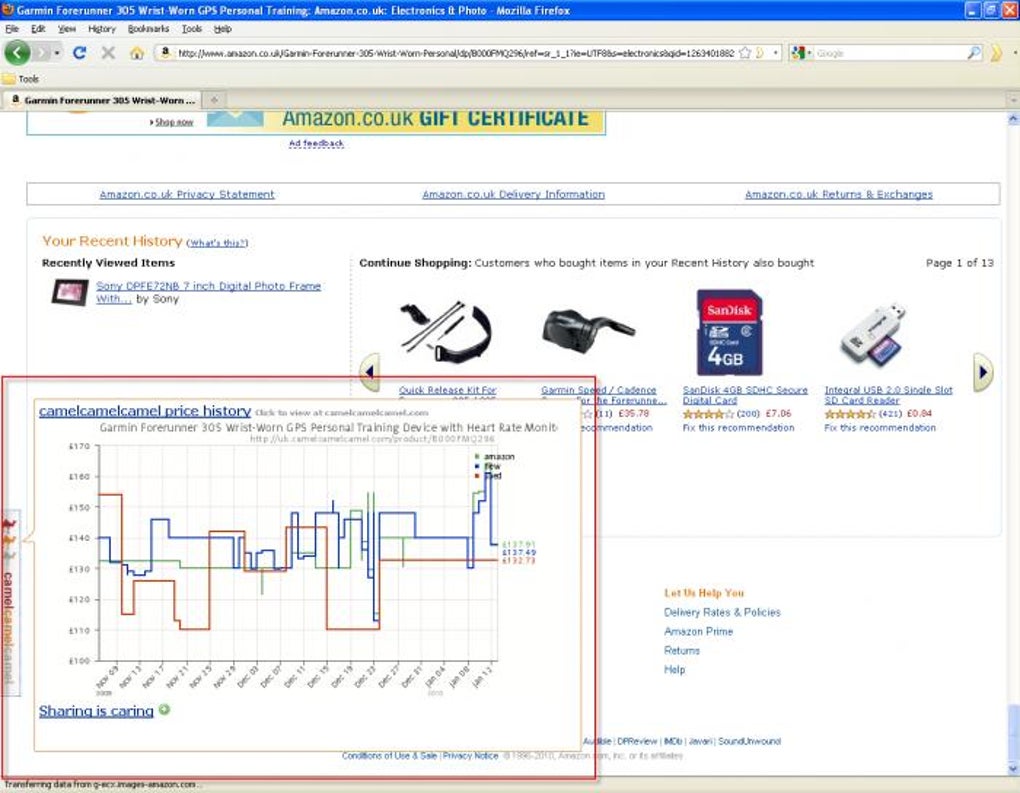
Task: Select the Garmin Forerunner 305 tab
Action: click(x=102, y=100)
